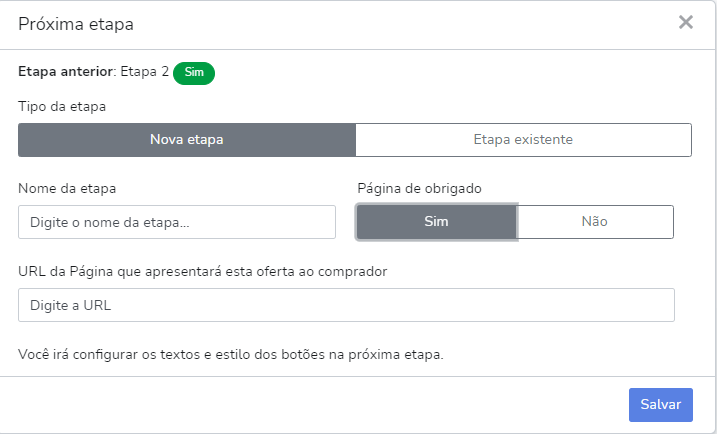This screenshot has width=717, height=434.
Task: Select the Nova etapa option
Action: (x=187, y=140)
